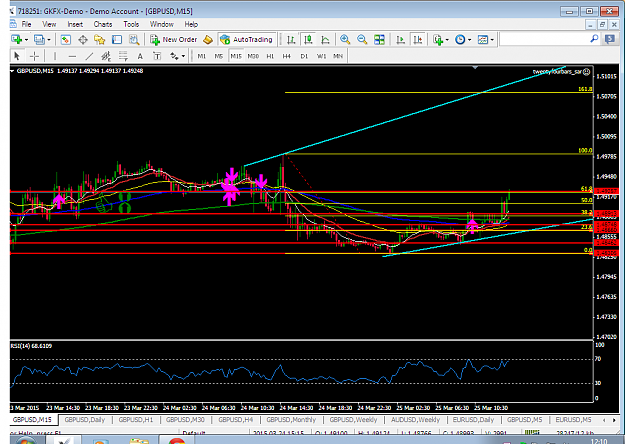The height and width of the screenshot is (444, 625).
Task: Select the Equidistant Channel tool
Action: pos(106,56)
